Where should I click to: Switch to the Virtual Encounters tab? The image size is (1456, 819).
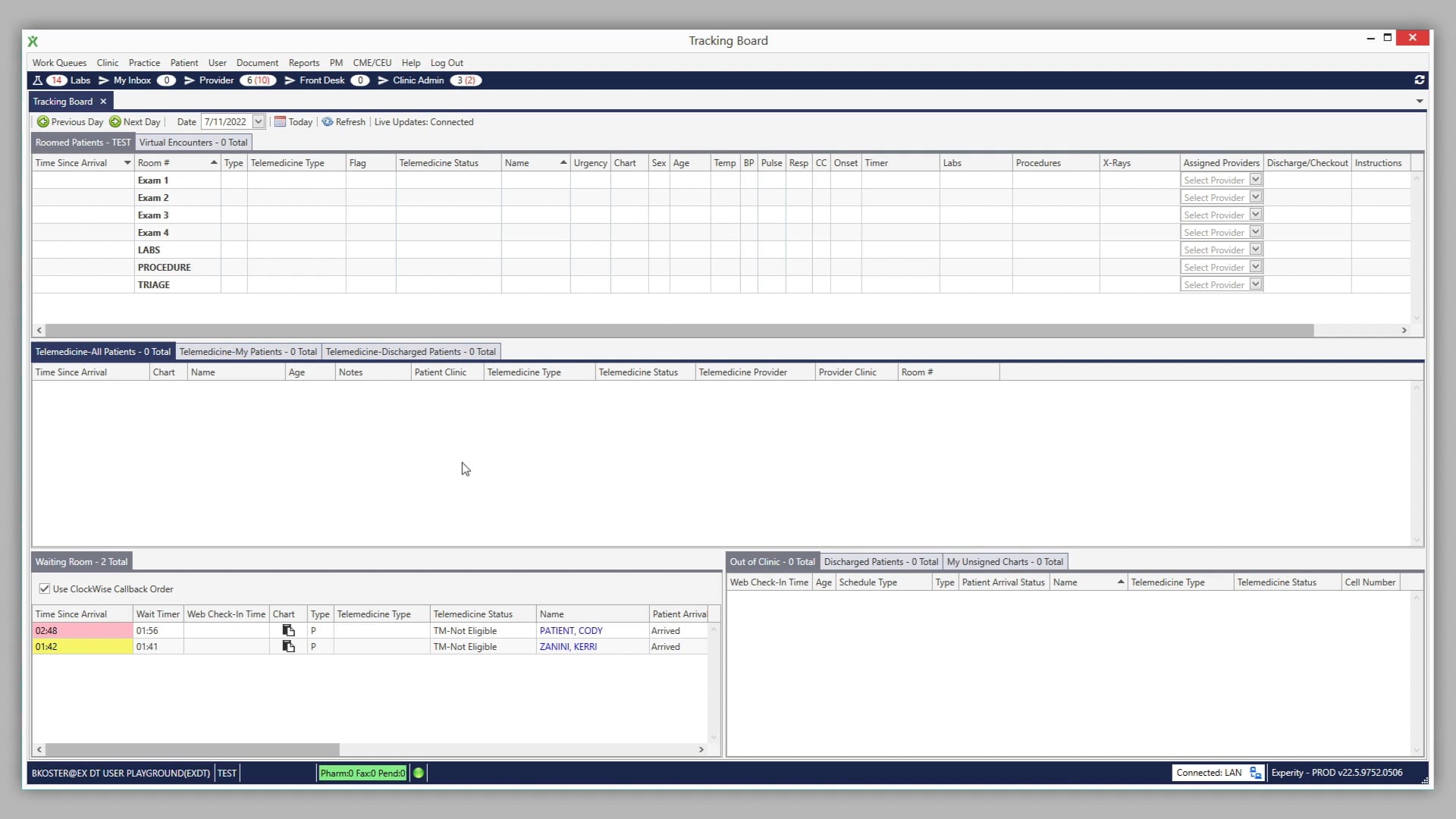[x=193, y=142]
